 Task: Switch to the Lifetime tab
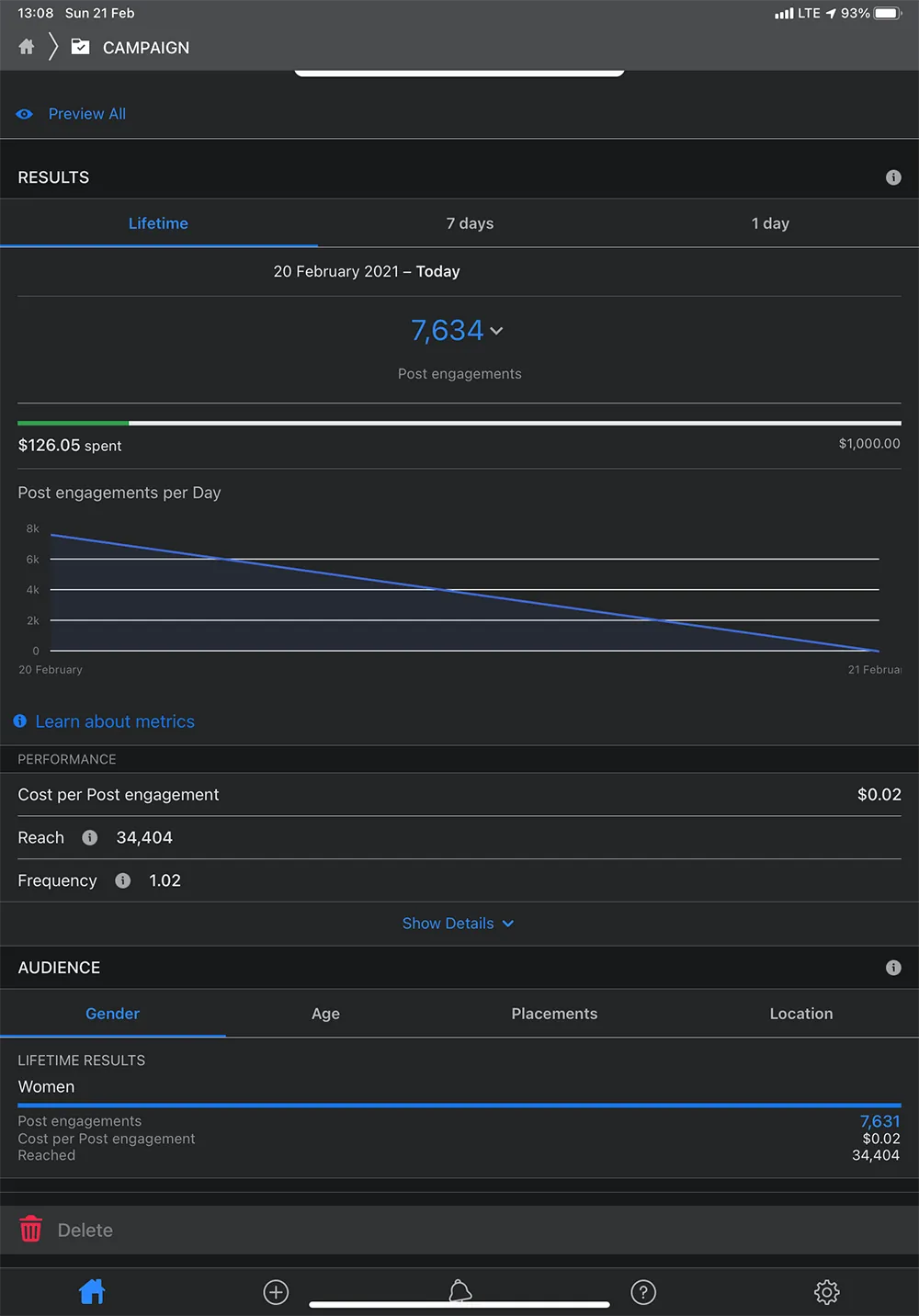pos(158,223)
